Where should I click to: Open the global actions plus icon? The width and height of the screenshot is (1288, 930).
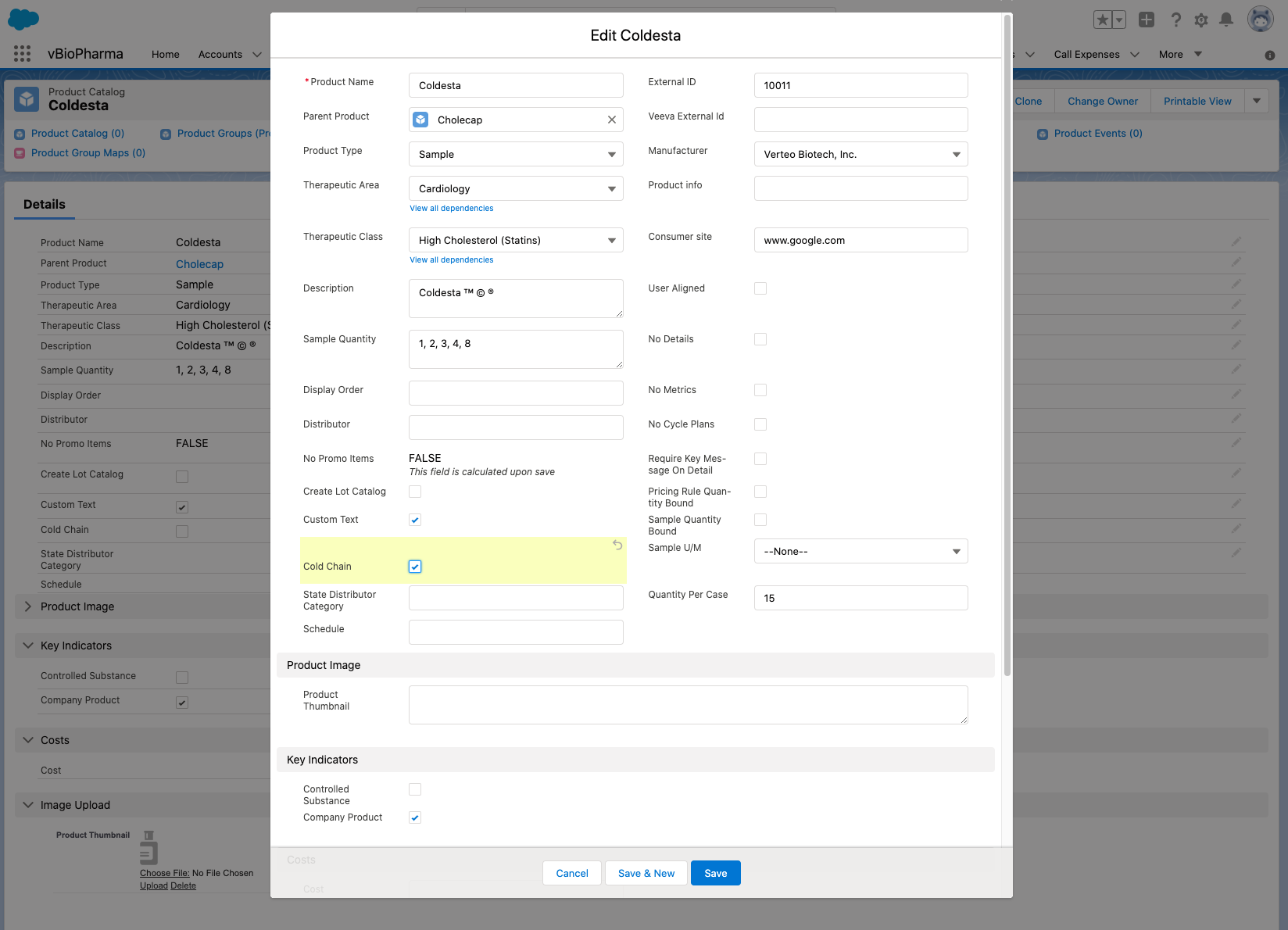coord(1147,20)
